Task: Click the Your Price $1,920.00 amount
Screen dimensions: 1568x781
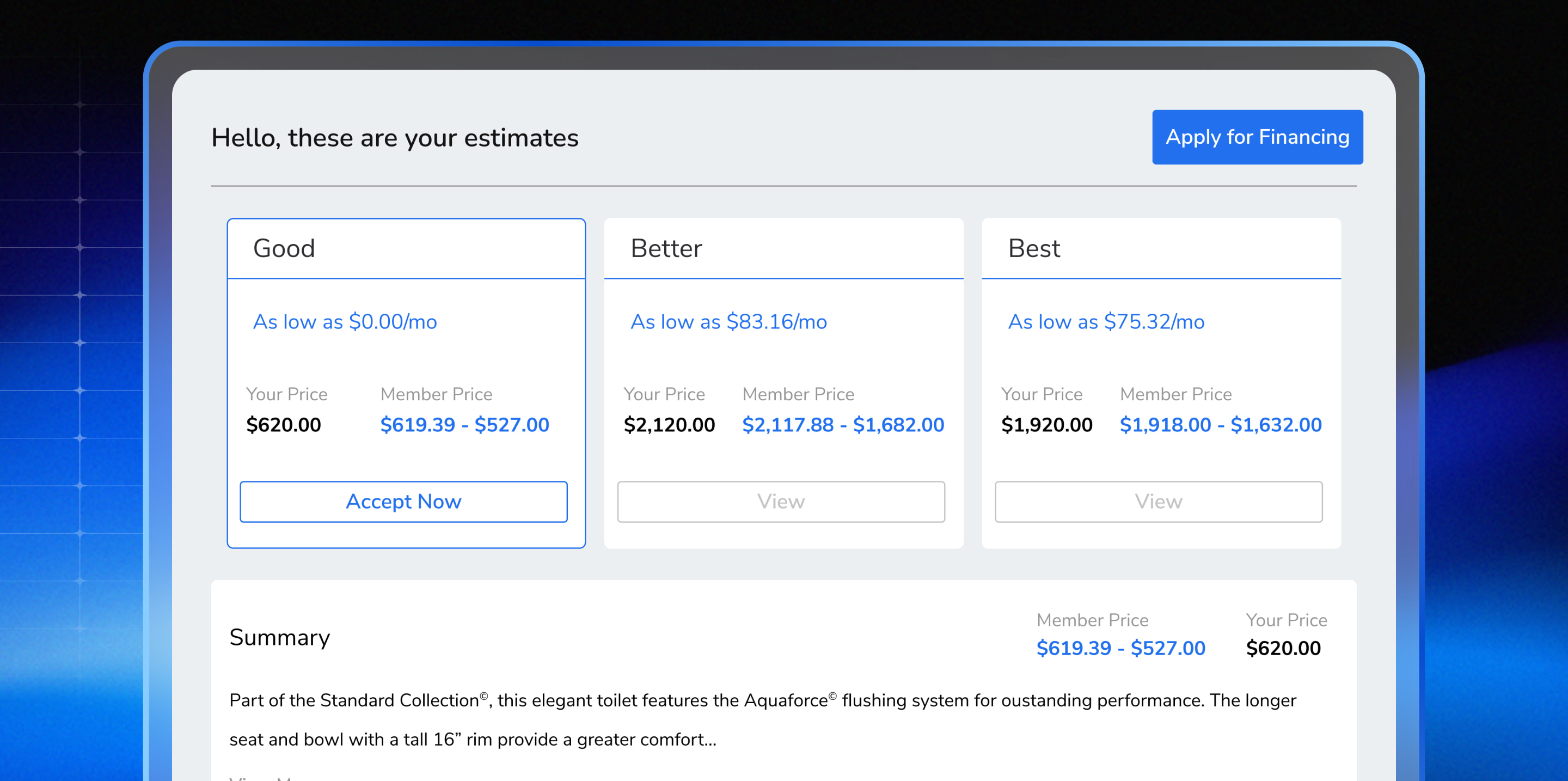Action: (1046, 424)
